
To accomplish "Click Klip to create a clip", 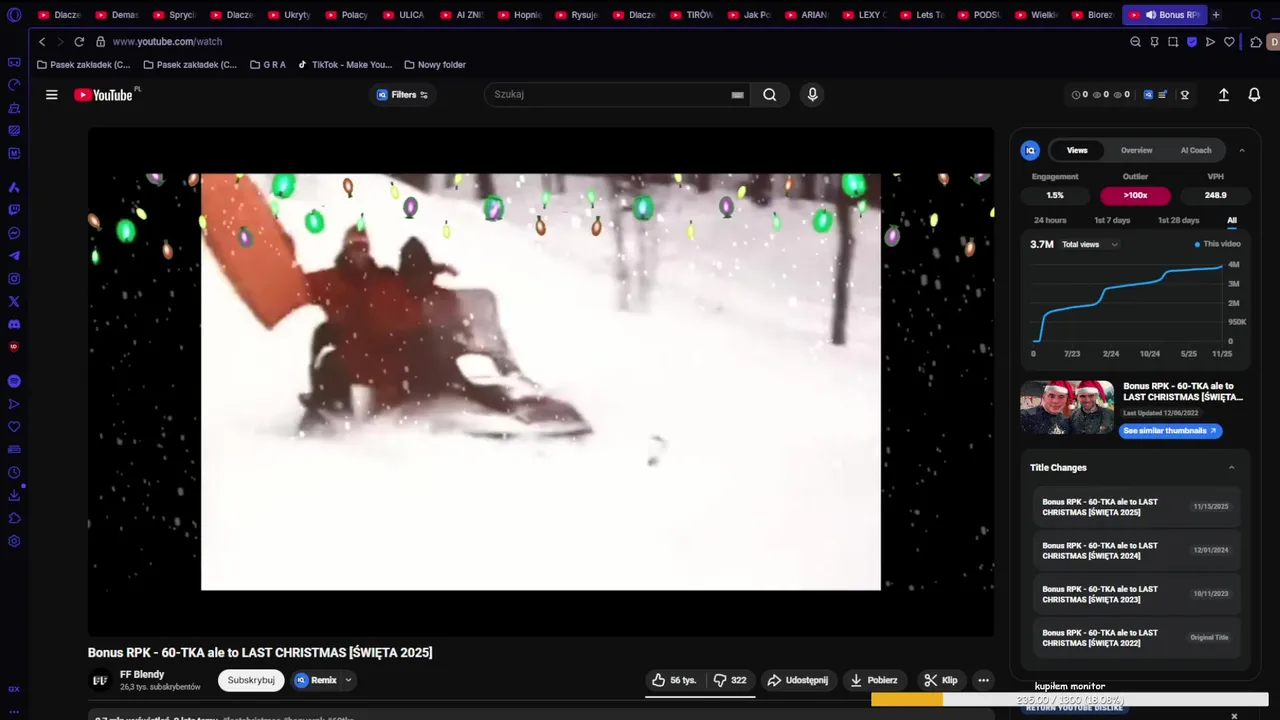I will coord(941,680).
